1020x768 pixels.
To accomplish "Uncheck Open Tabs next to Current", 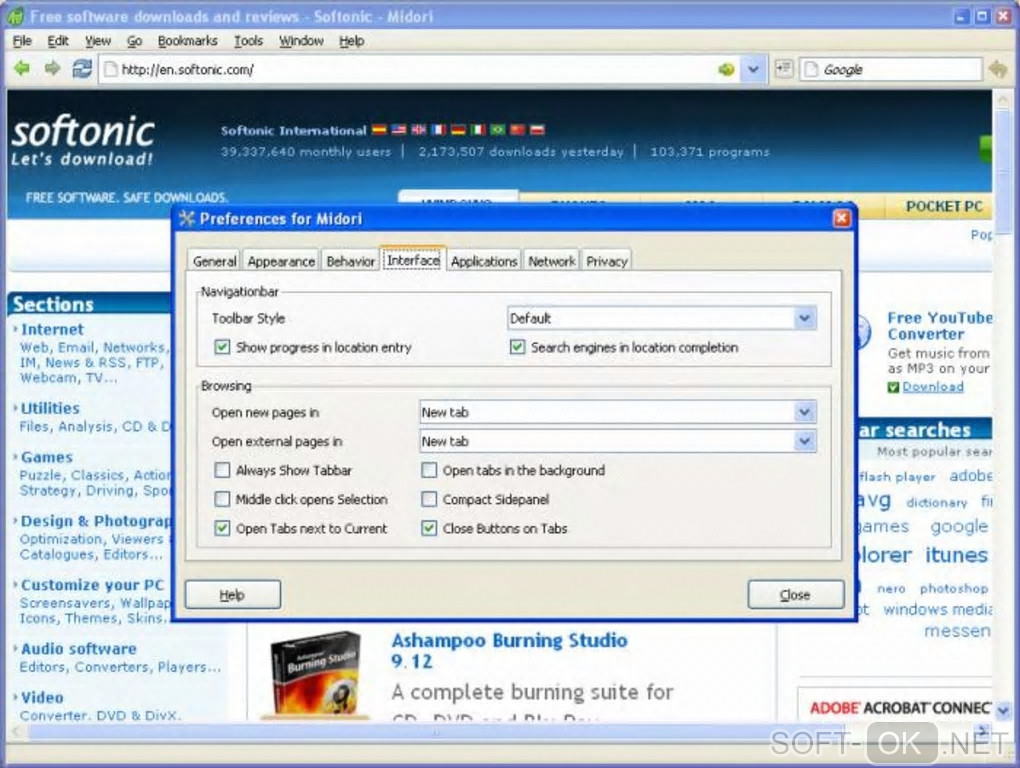I will [x=222, y=528].
